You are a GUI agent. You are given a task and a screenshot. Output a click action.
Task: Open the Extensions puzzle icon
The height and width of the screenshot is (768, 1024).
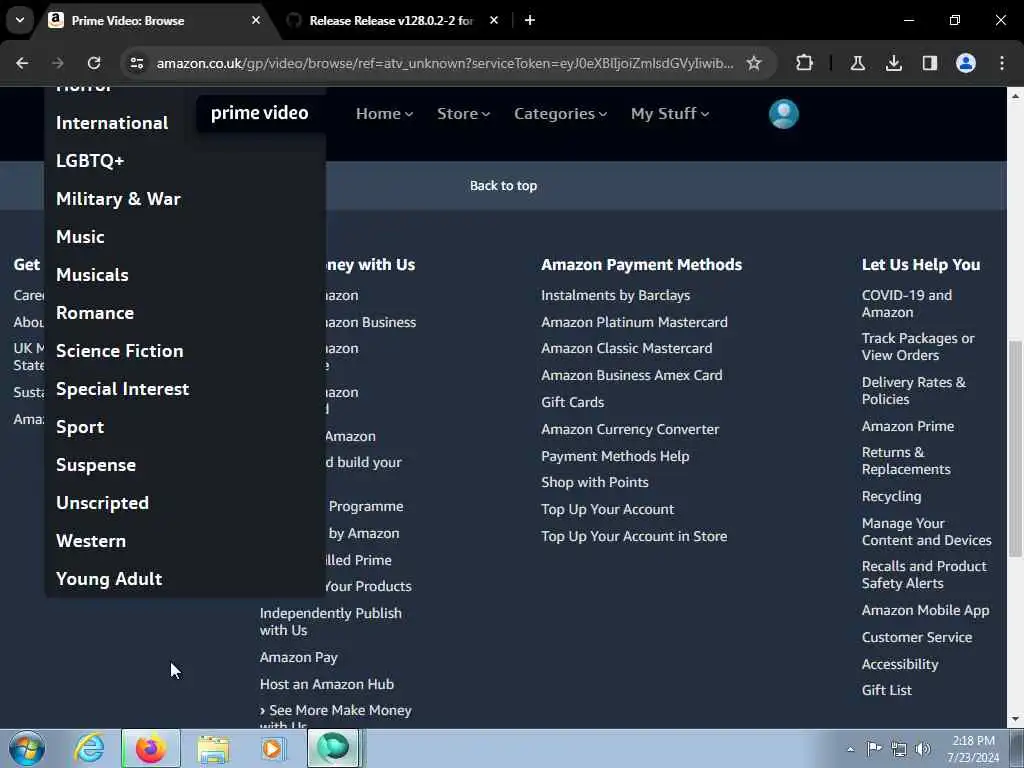tap(805, 63)
